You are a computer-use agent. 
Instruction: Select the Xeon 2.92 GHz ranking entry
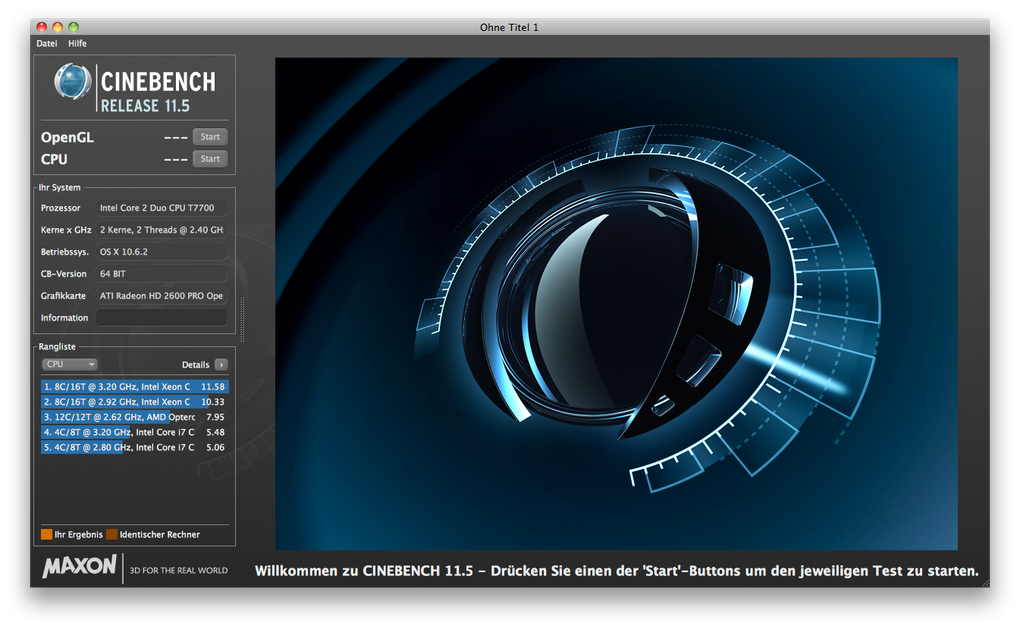[134, 401]
